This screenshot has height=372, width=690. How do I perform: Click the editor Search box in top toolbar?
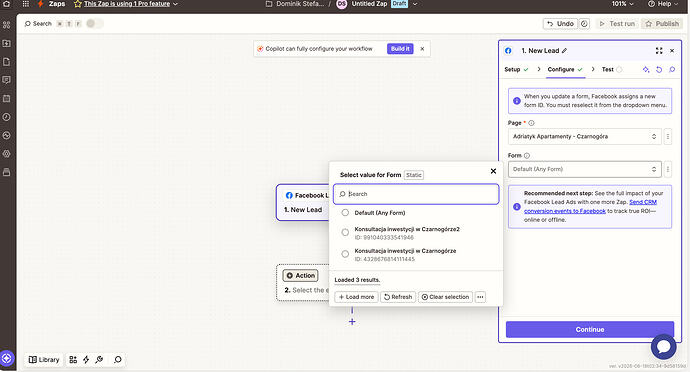39,24
